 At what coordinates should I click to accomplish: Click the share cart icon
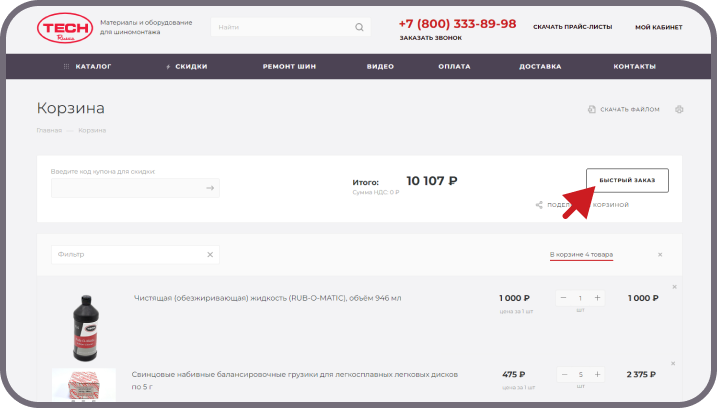(x=539, y=204)
